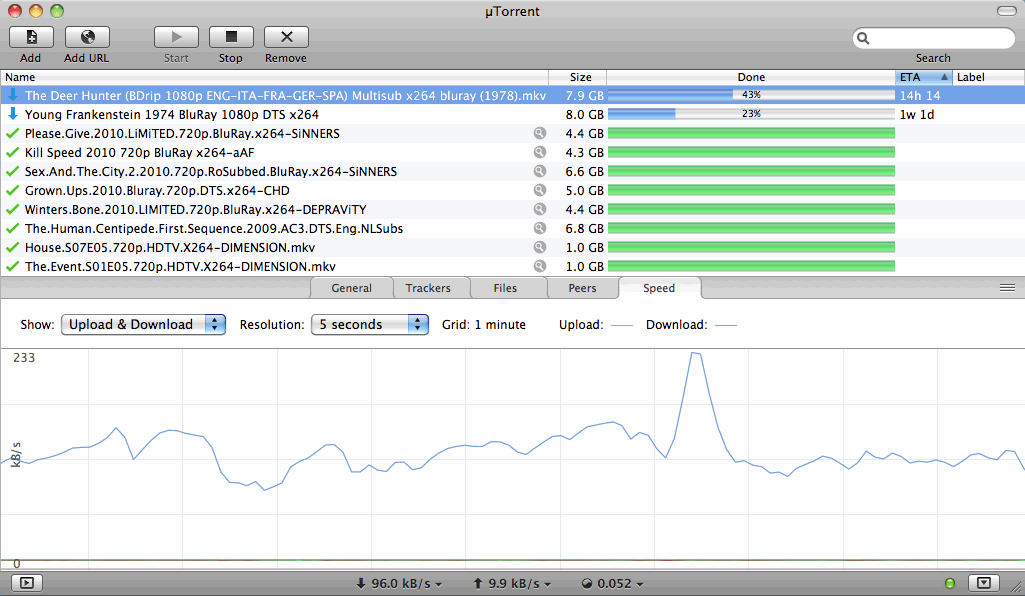Click the Add URL globe icon

[x=87, y=37]
